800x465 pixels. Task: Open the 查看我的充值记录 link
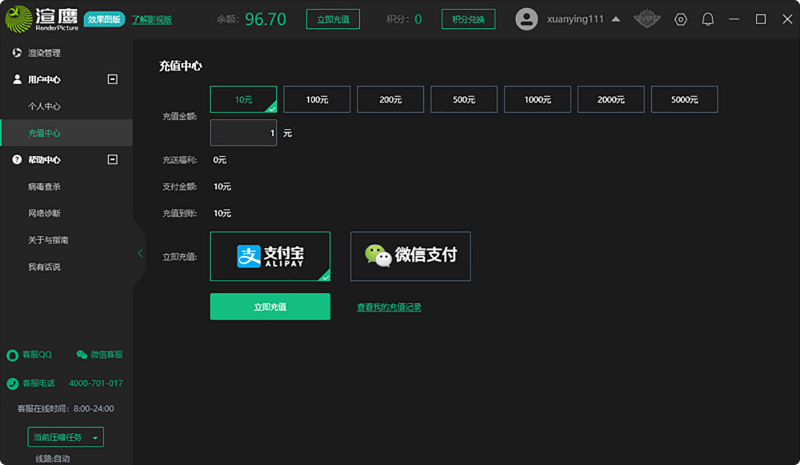389,307
